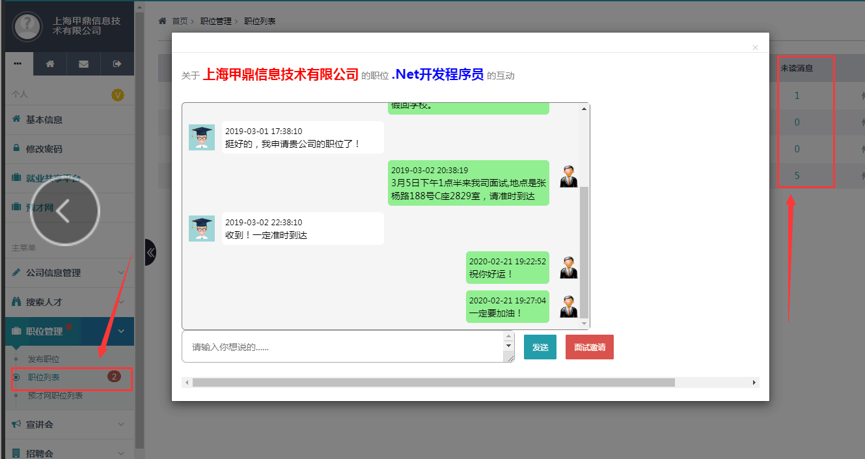Click the dialog horizontal scrollbar thumb
Viewport: 865px width, 459px height.
pos(434,382)
